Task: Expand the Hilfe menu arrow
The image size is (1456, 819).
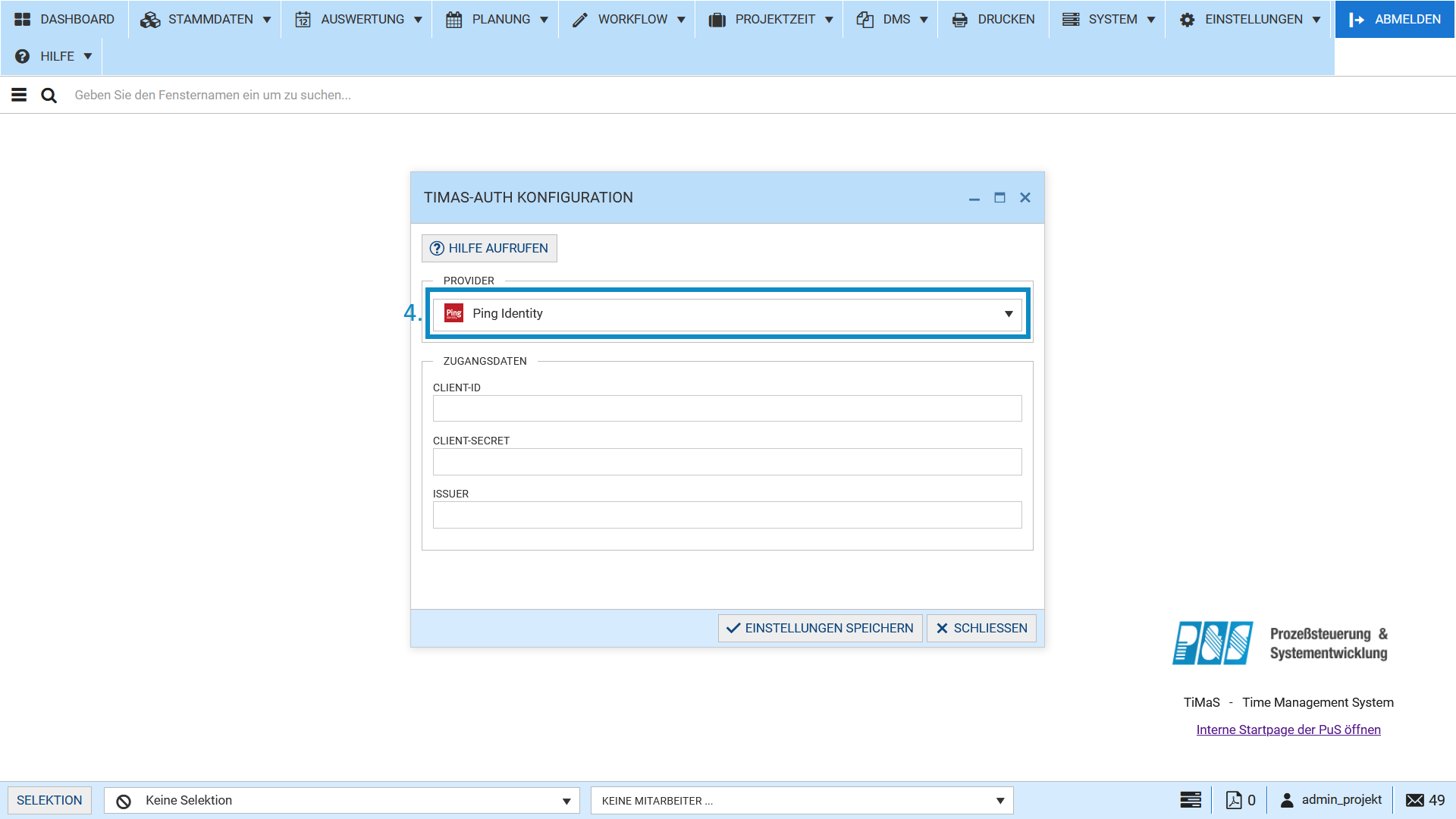Action: click(x=88, y=57)
